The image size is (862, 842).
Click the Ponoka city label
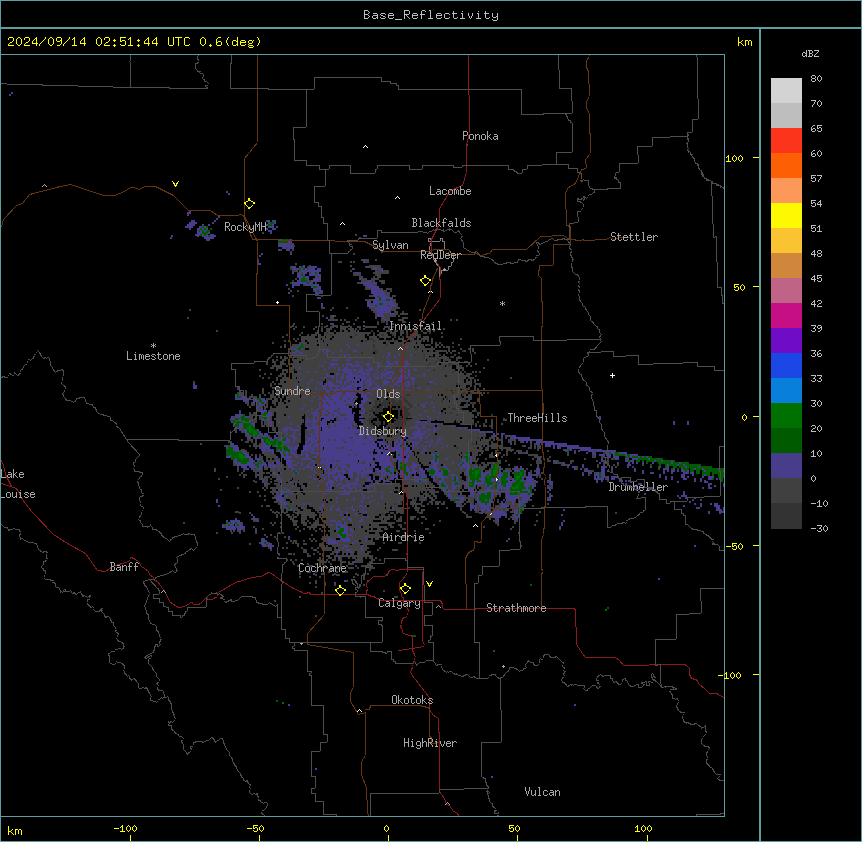[x=480, y=136]
